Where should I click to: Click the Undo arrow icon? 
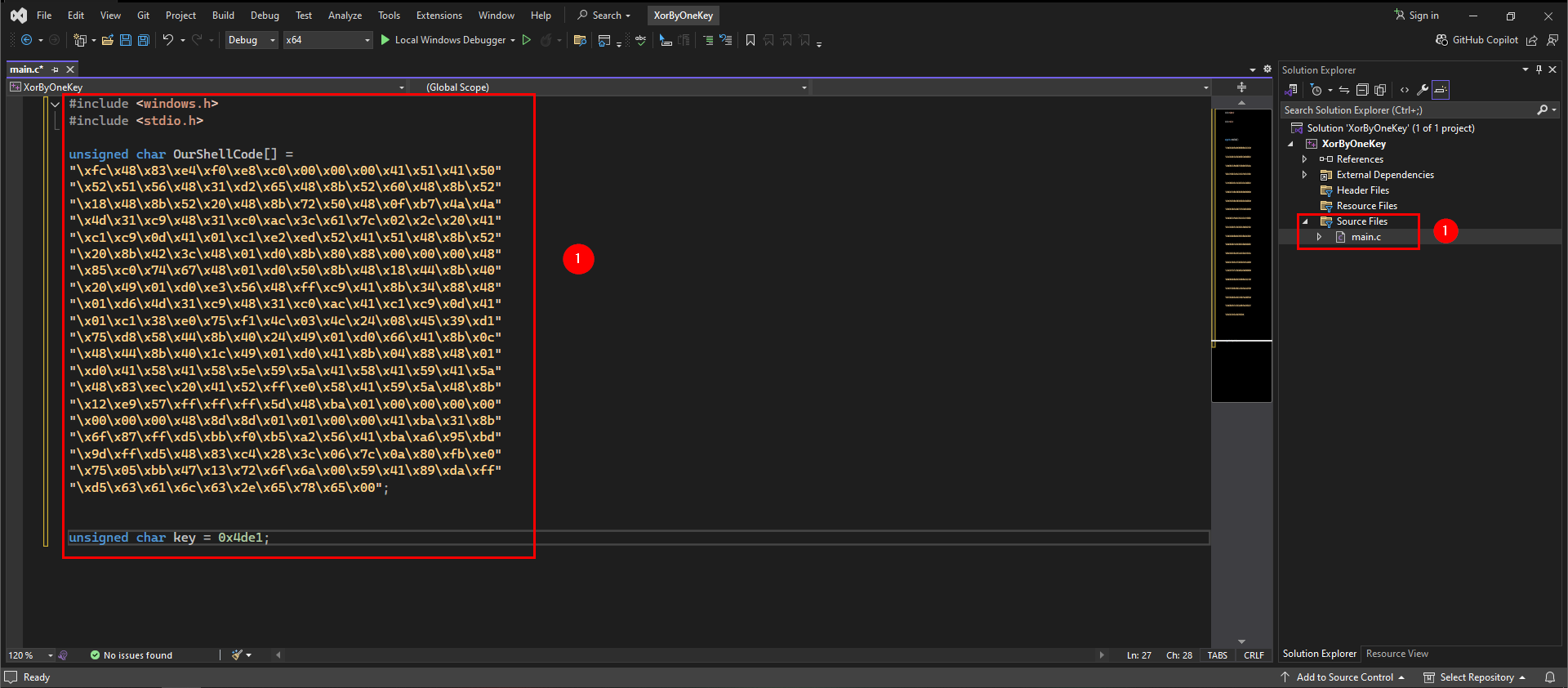click(167, 40)
